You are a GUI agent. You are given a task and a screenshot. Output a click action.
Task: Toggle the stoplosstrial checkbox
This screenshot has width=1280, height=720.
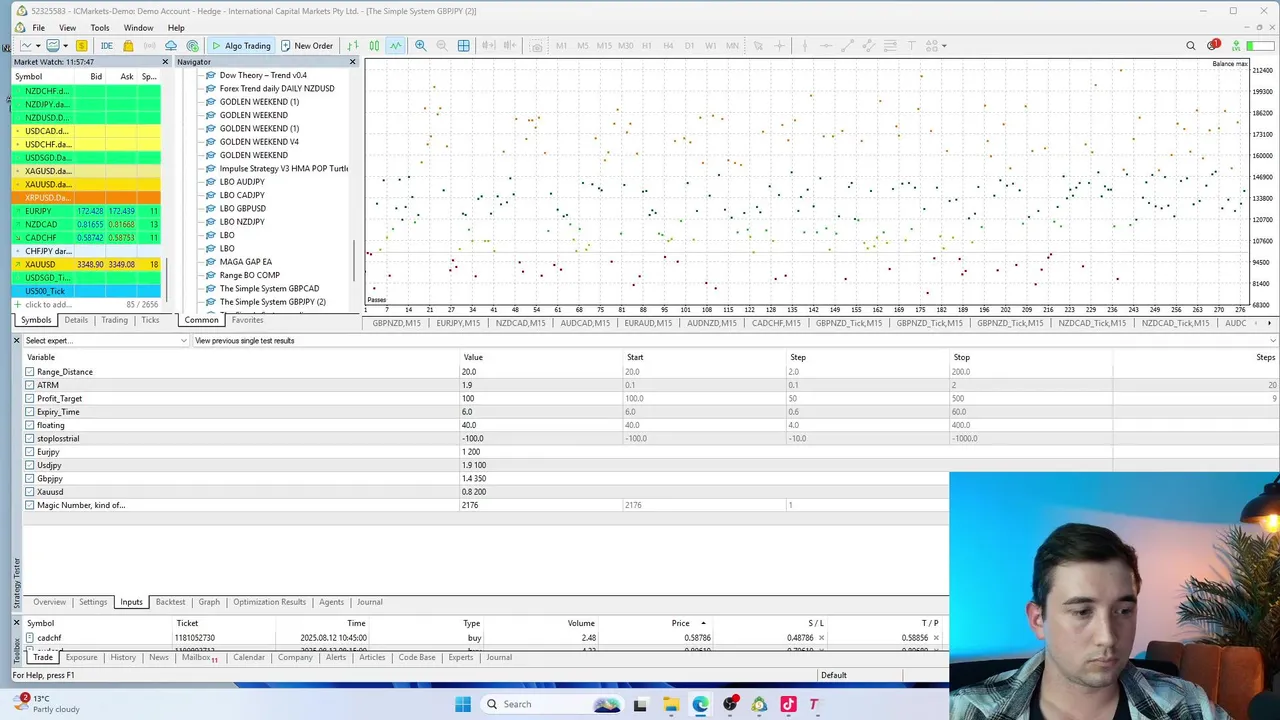[29, 438]
